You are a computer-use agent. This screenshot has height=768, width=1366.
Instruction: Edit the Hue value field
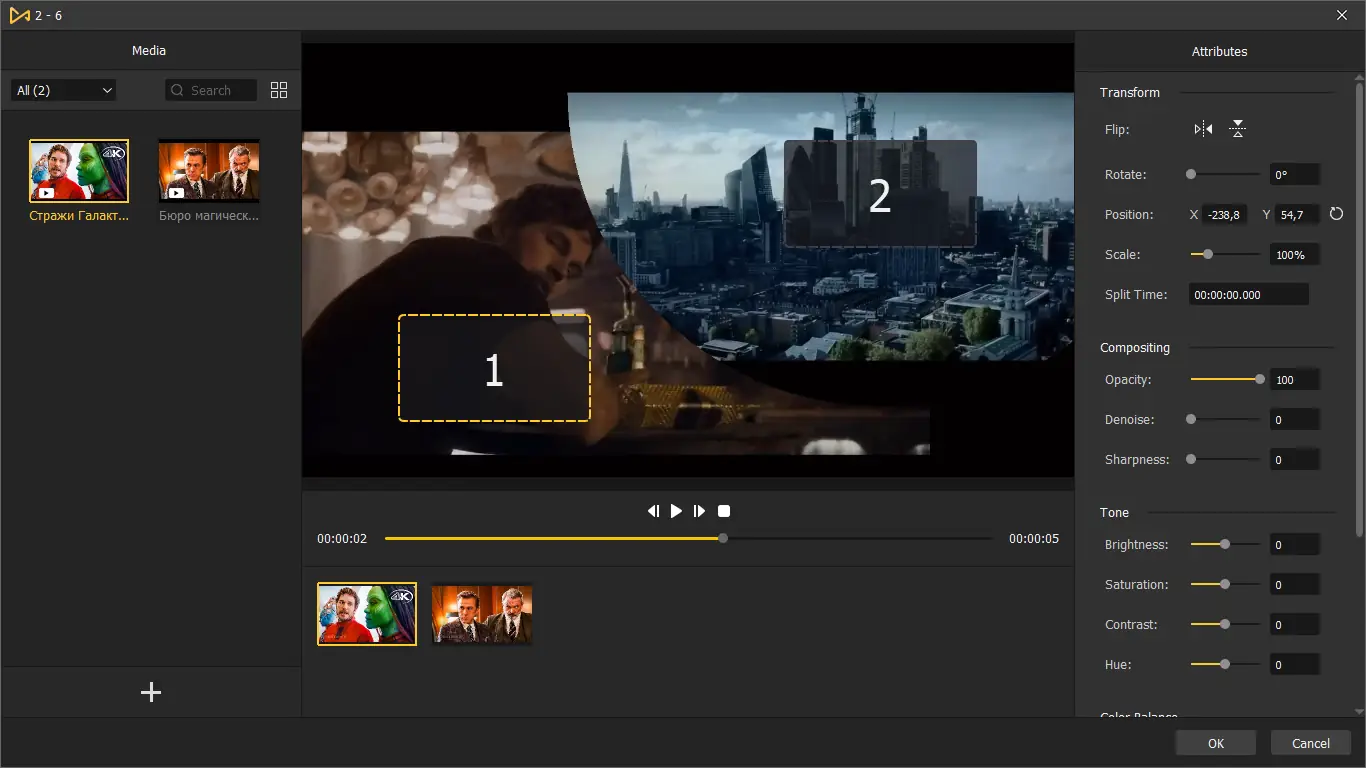point(1295,664)
